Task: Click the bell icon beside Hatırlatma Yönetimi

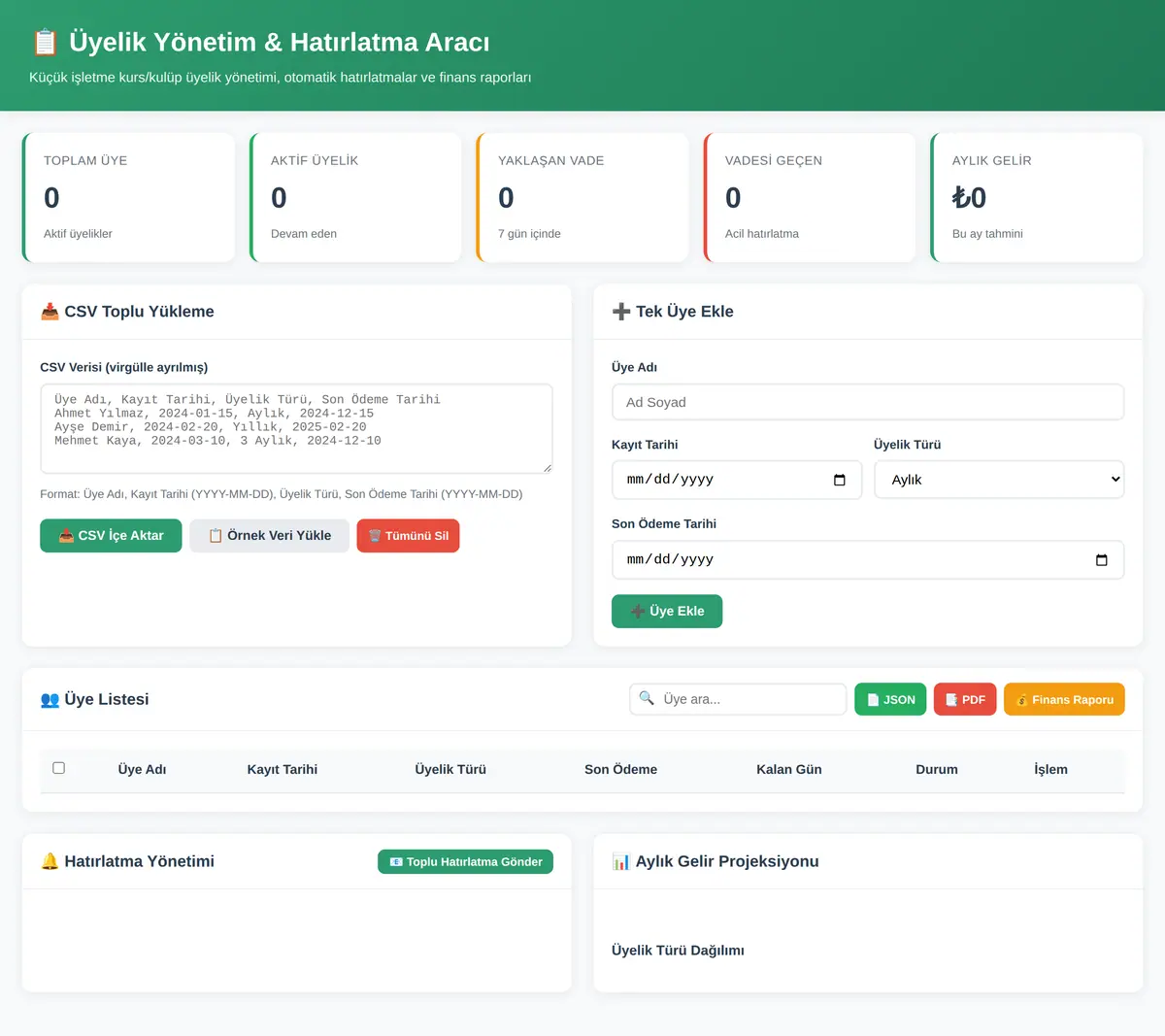Action: (x=50, y=861)
